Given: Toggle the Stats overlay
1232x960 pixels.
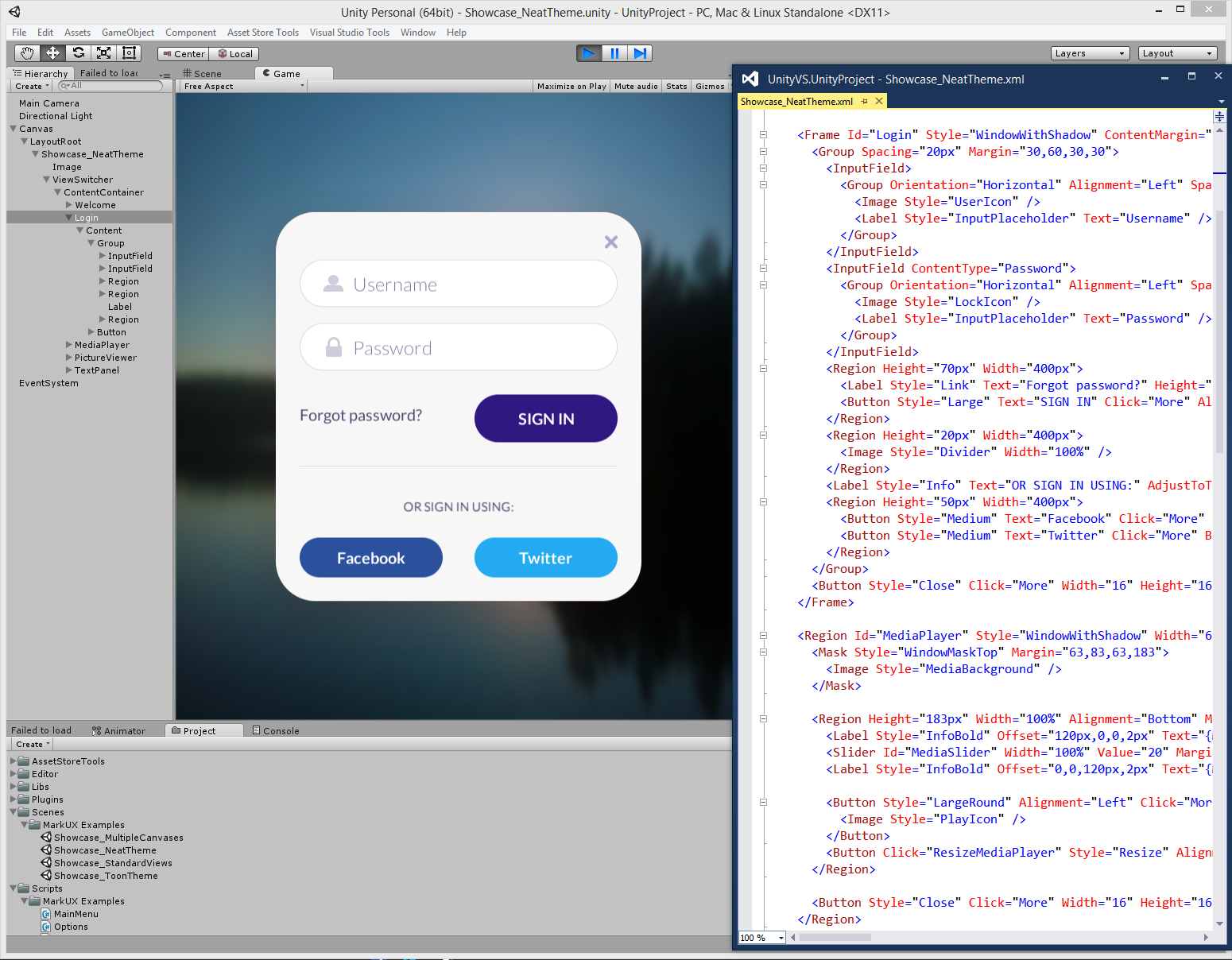Looking at the screenshot, I should click(x=676, y=86).
